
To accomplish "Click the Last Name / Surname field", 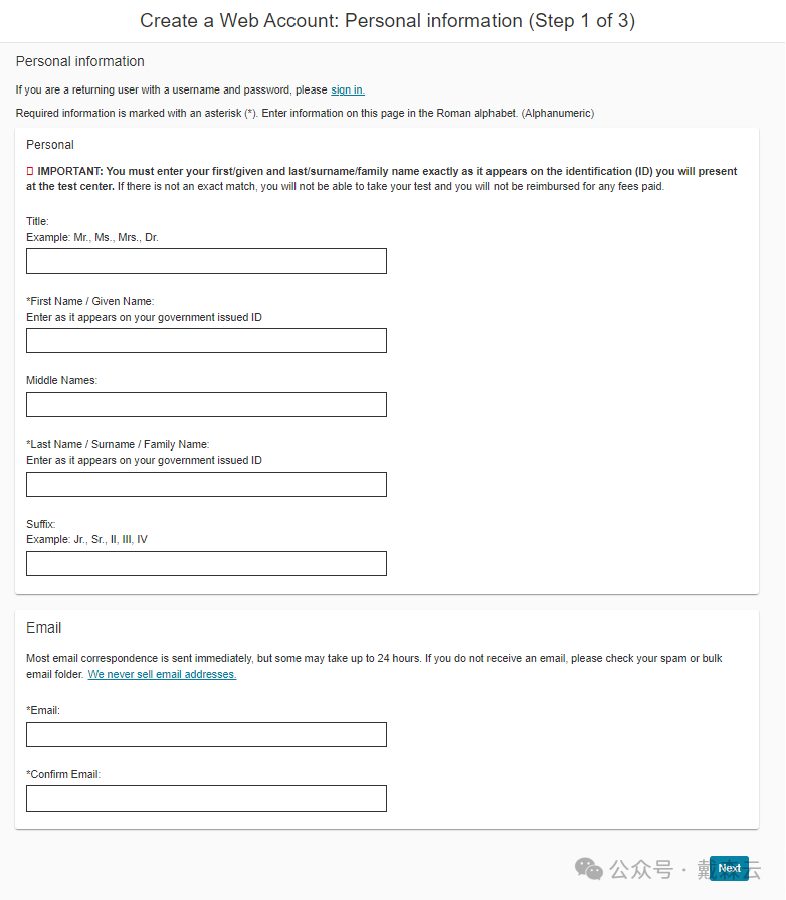I will coord(206,484).
